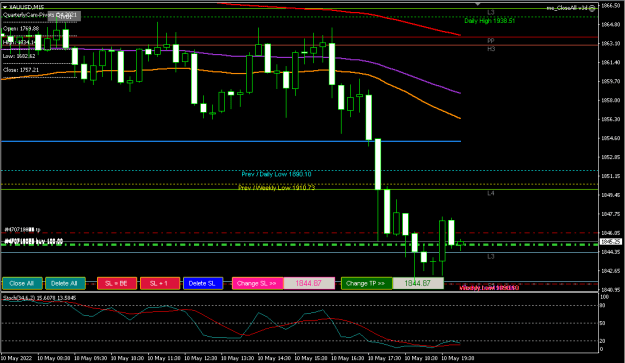625x363 pixels.
Task: Click the SL = BE button
Action: coord(117,283)
